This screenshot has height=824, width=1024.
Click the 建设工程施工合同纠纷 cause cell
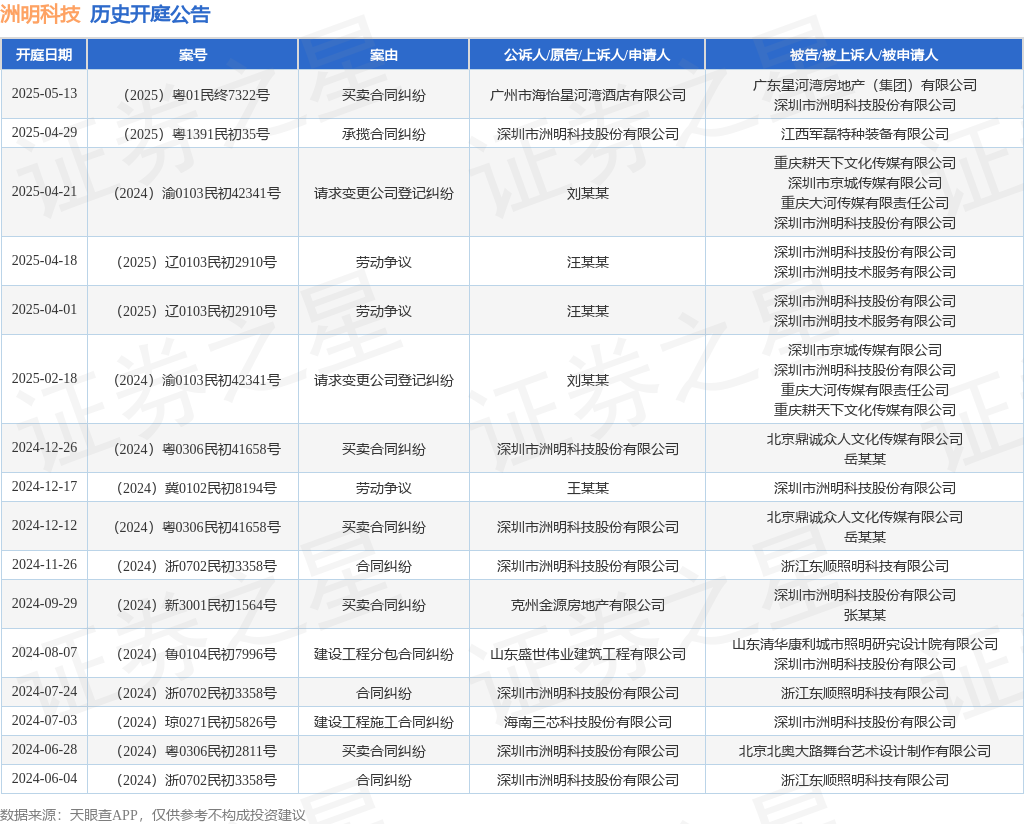383,722
